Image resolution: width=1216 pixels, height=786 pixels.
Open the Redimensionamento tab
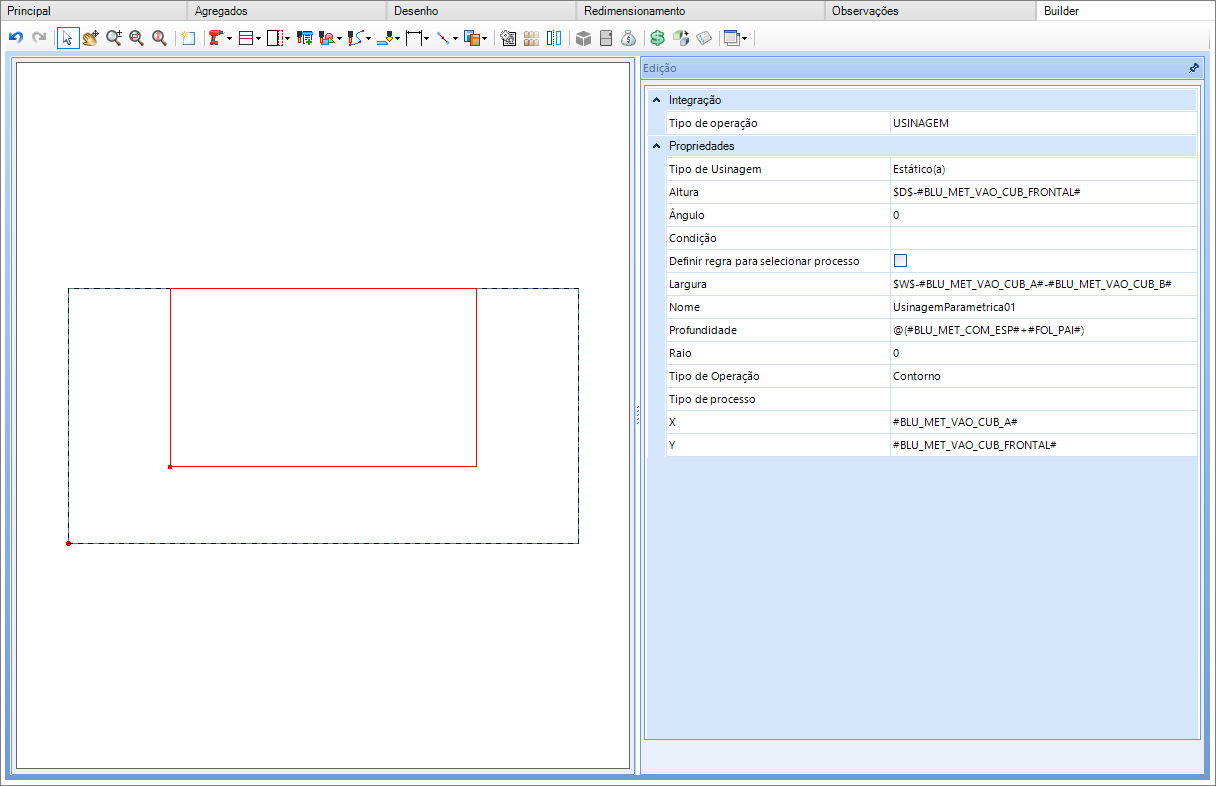[700, 10]
